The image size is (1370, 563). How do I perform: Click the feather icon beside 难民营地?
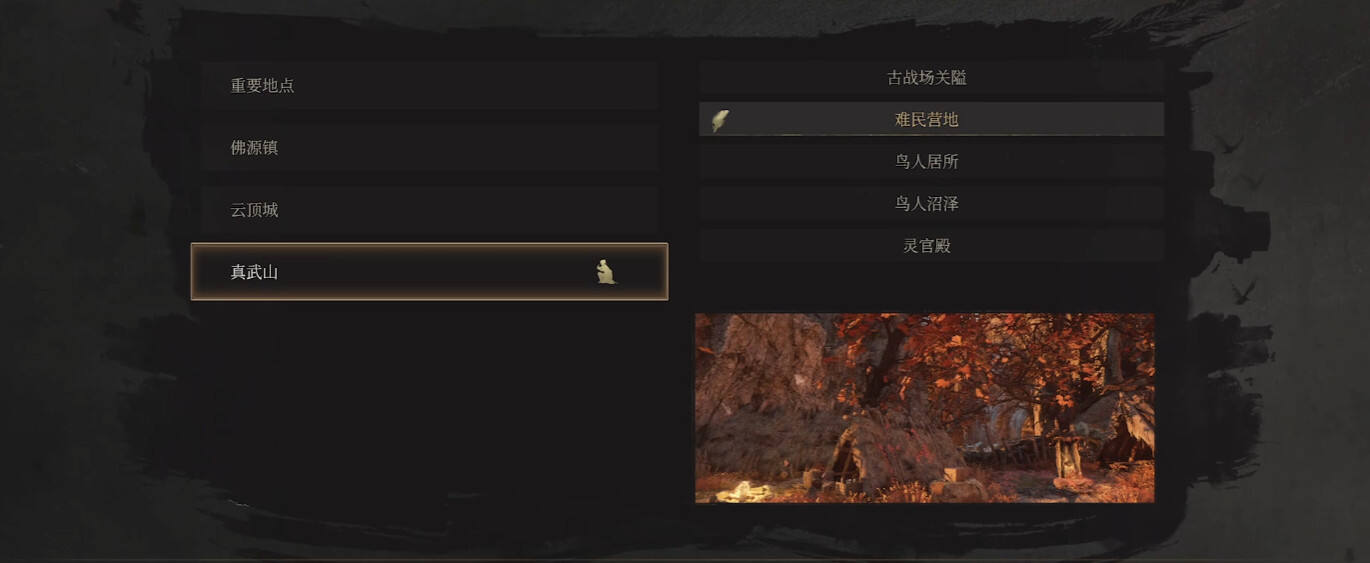719,121
